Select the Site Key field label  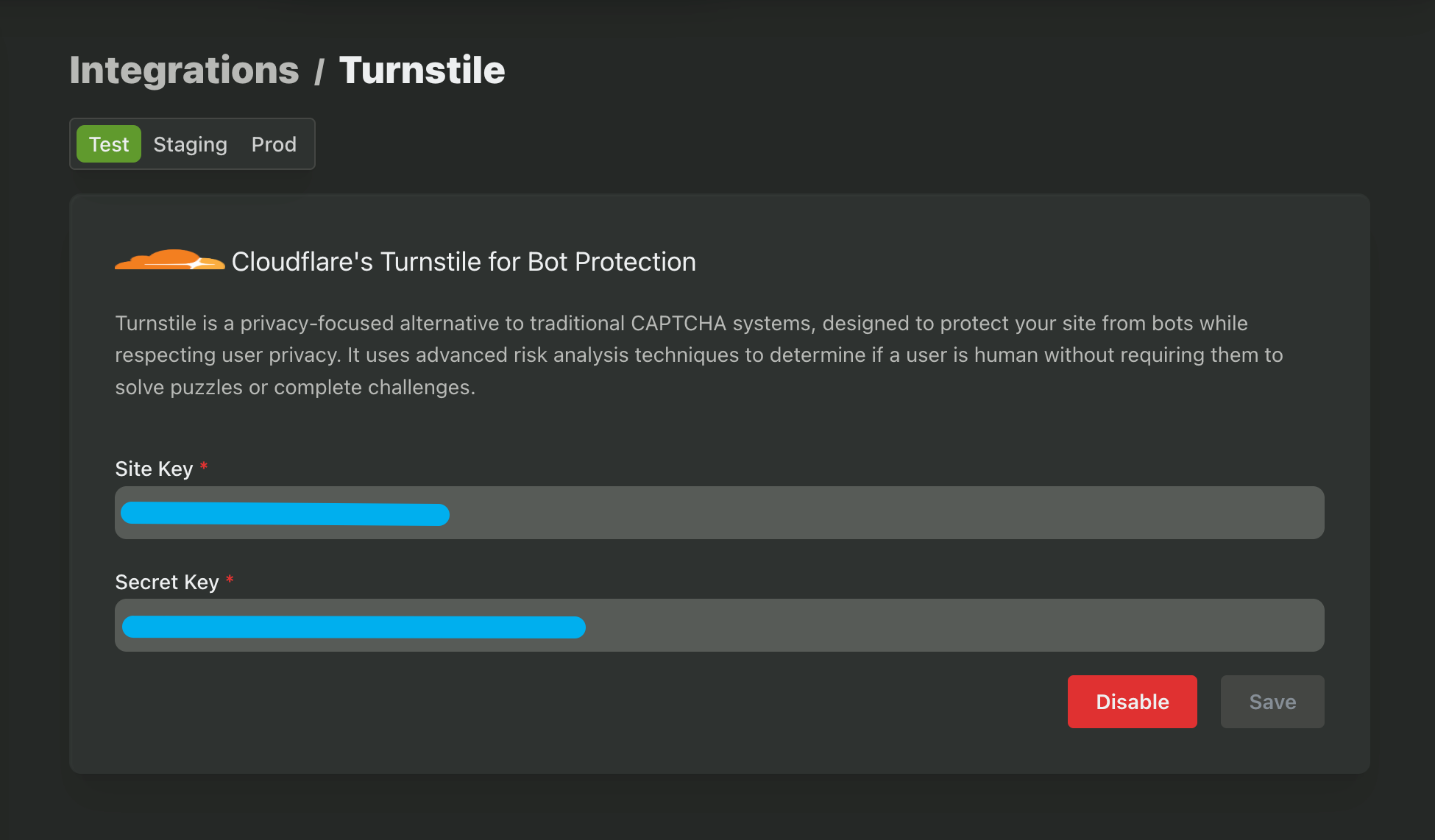click(x=154, y=469)
